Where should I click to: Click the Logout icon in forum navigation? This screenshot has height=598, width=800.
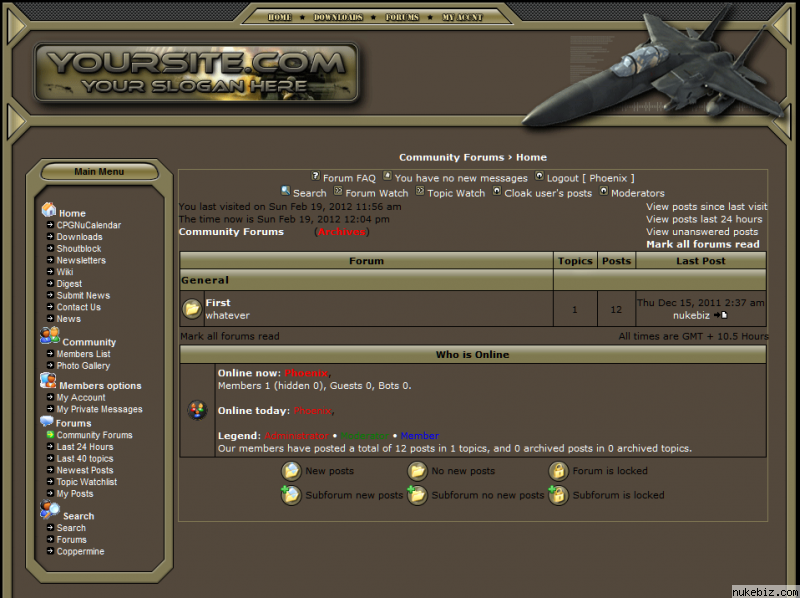tap(539, 176)
